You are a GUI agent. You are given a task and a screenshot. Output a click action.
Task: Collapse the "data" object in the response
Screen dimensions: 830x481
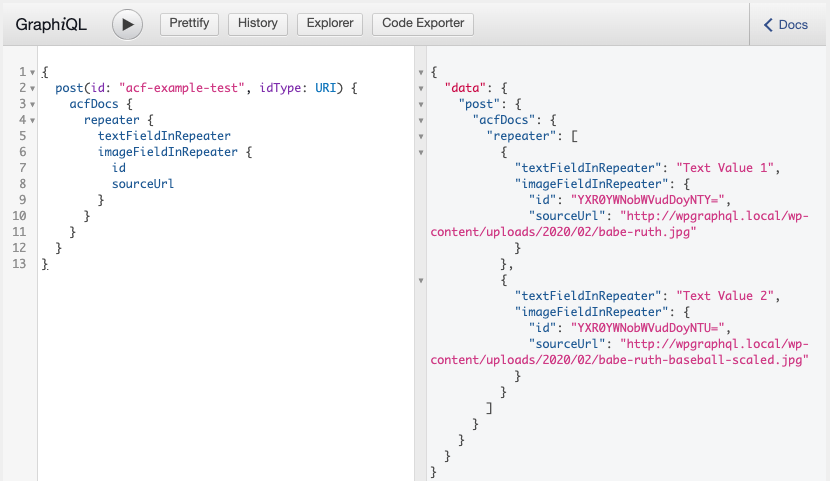click(x=421, y=89)
